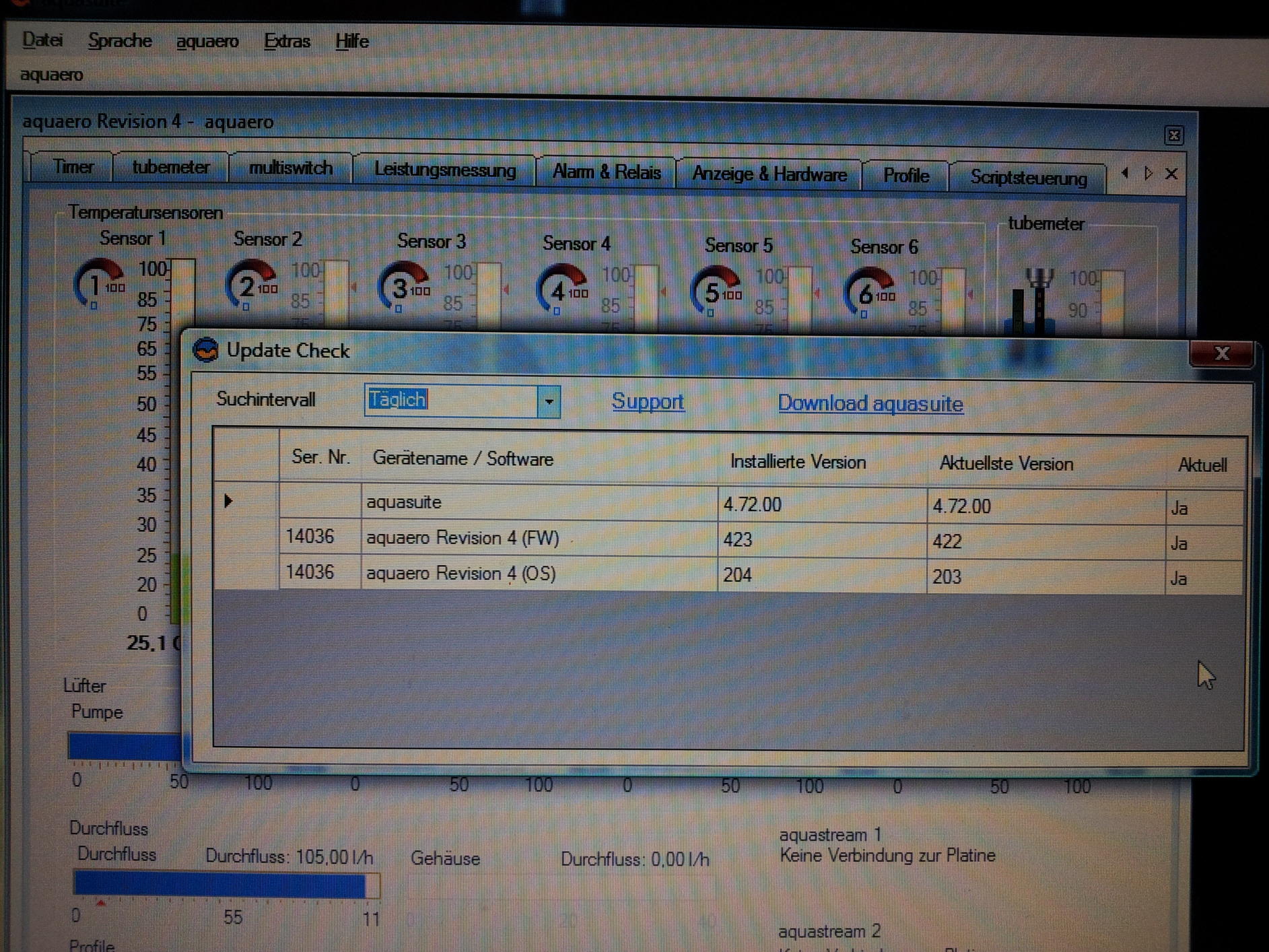Click the Sensor 5 gauge icon
Screen dimensions: 1269x952
click(x=716, y=291)
